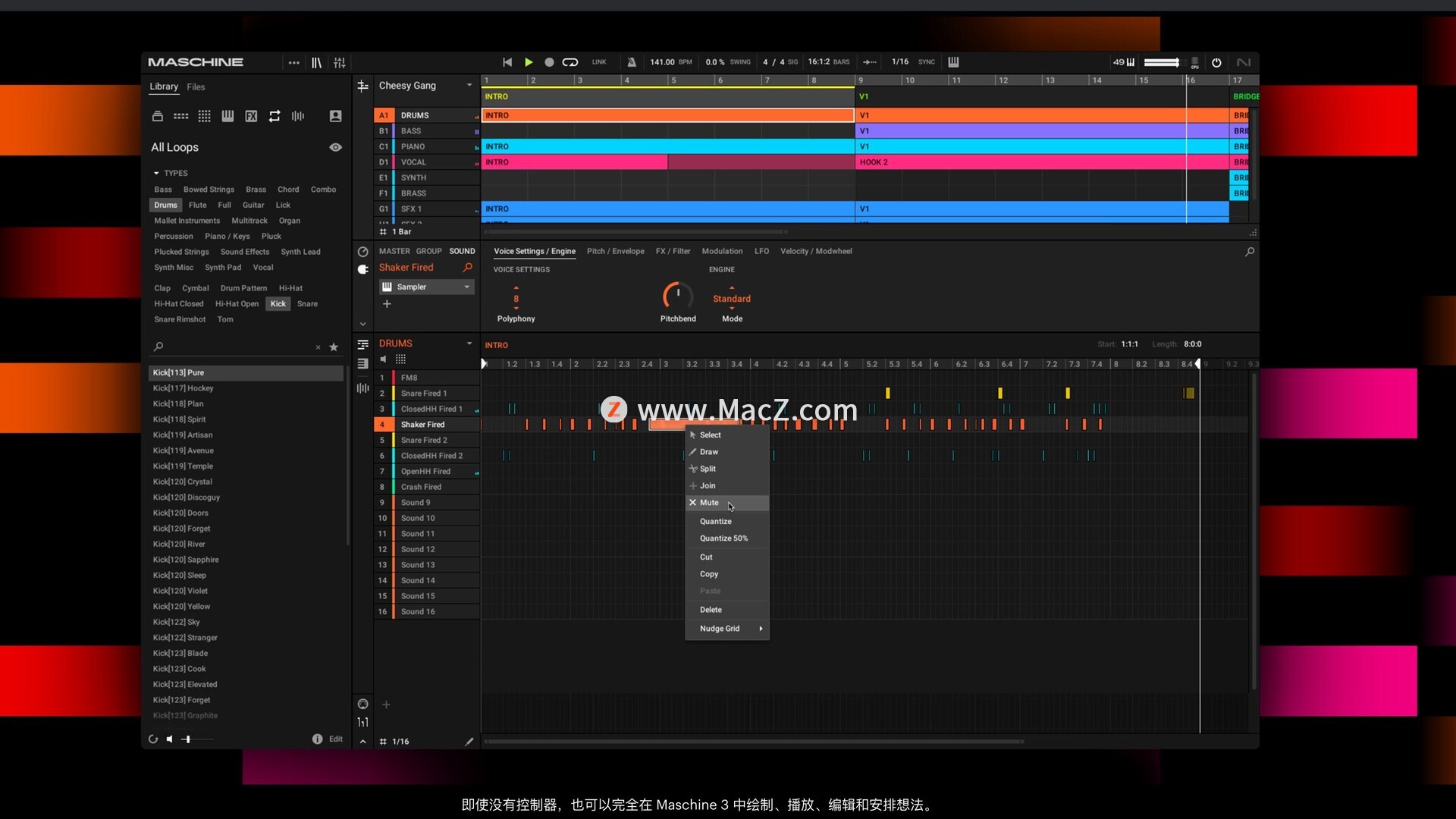
Task: Select Kick[117] Hockey in results list
Action: tap(246, 388)
